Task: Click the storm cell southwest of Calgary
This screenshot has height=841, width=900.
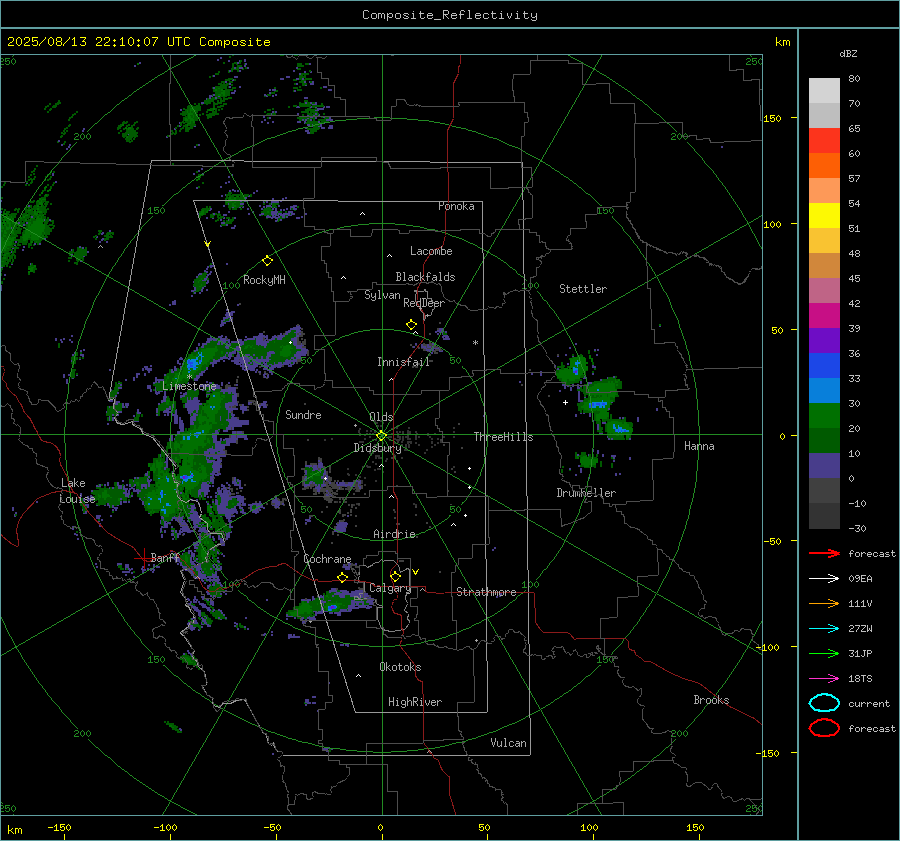Action: (331, 604)
